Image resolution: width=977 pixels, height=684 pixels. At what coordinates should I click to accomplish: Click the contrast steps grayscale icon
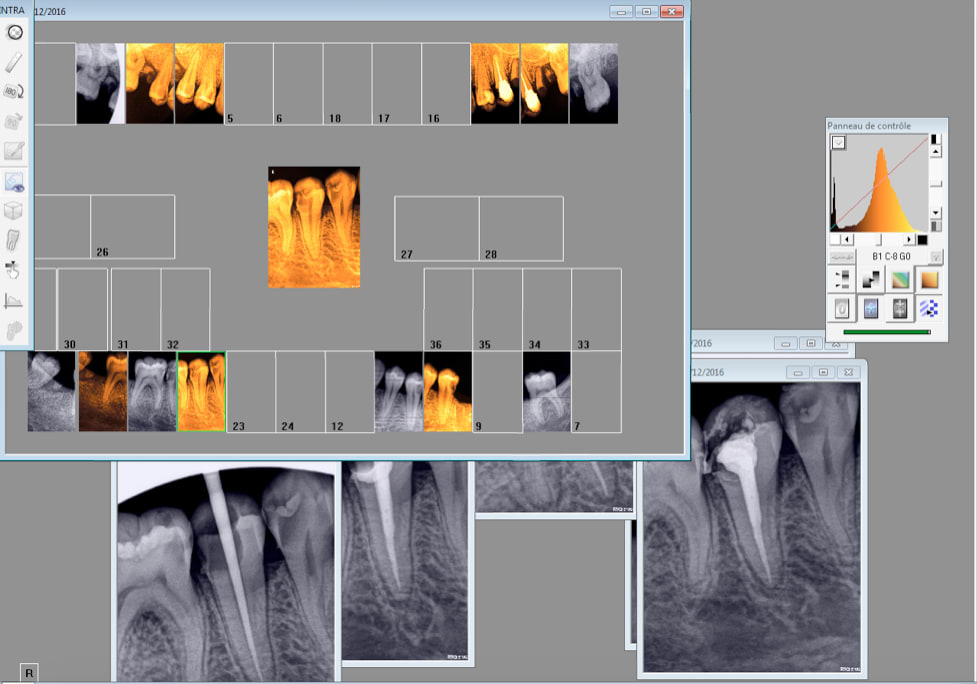click(x=870, y=280)
